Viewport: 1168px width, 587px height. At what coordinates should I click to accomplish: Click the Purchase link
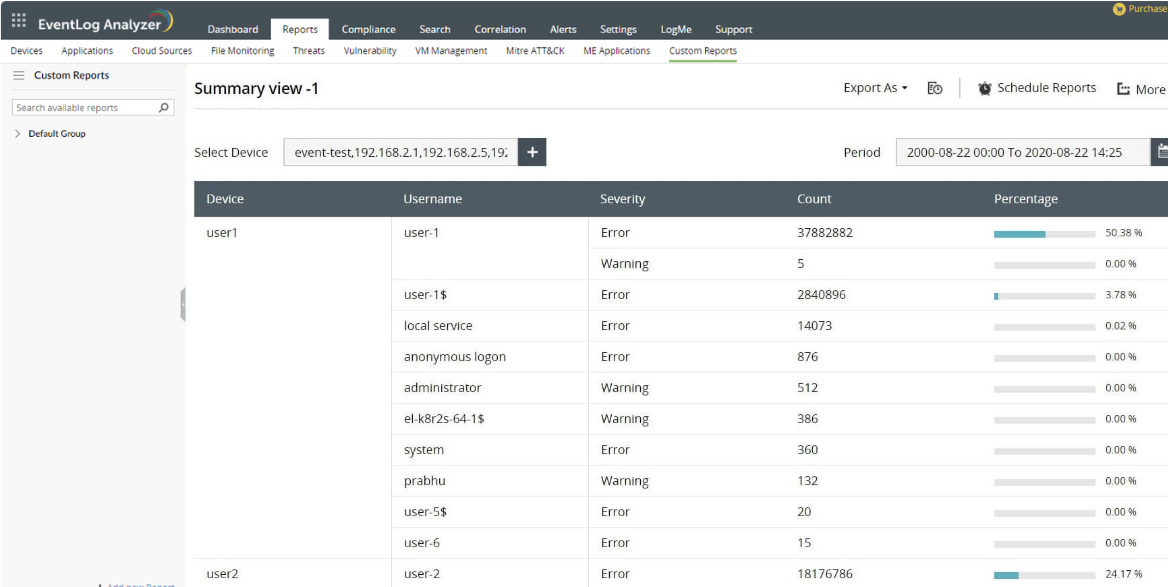pos(1147,9)
